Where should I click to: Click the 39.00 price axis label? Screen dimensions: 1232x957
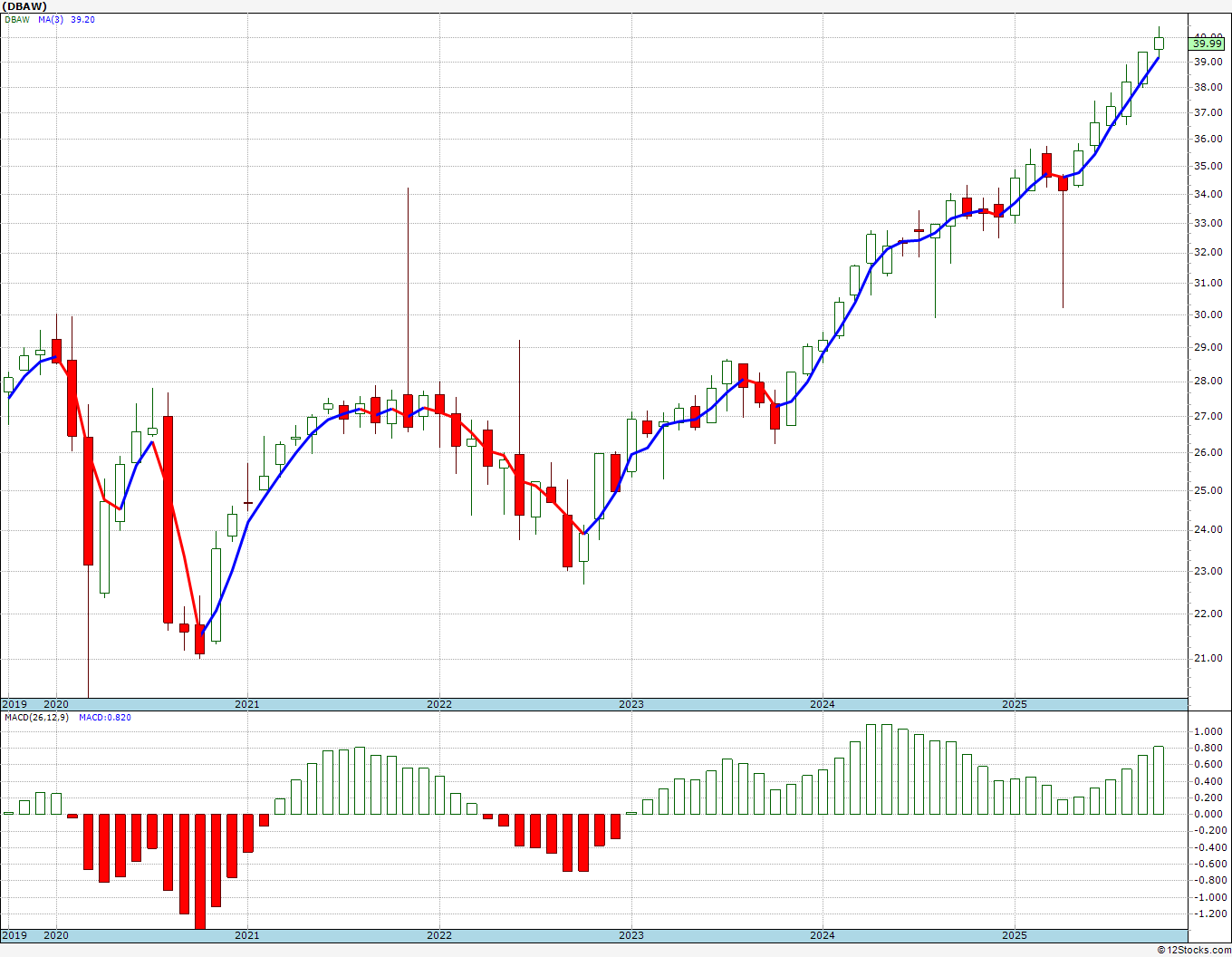coord(1208,62)
